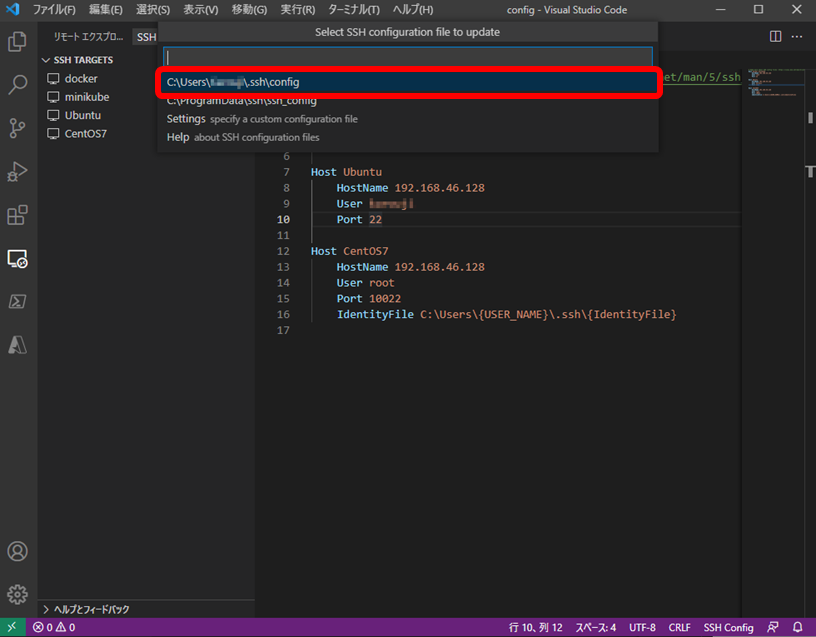Choose Settings specify a custom configuration file
This screenshot has width=816, height=637.
tap(409, 119)
